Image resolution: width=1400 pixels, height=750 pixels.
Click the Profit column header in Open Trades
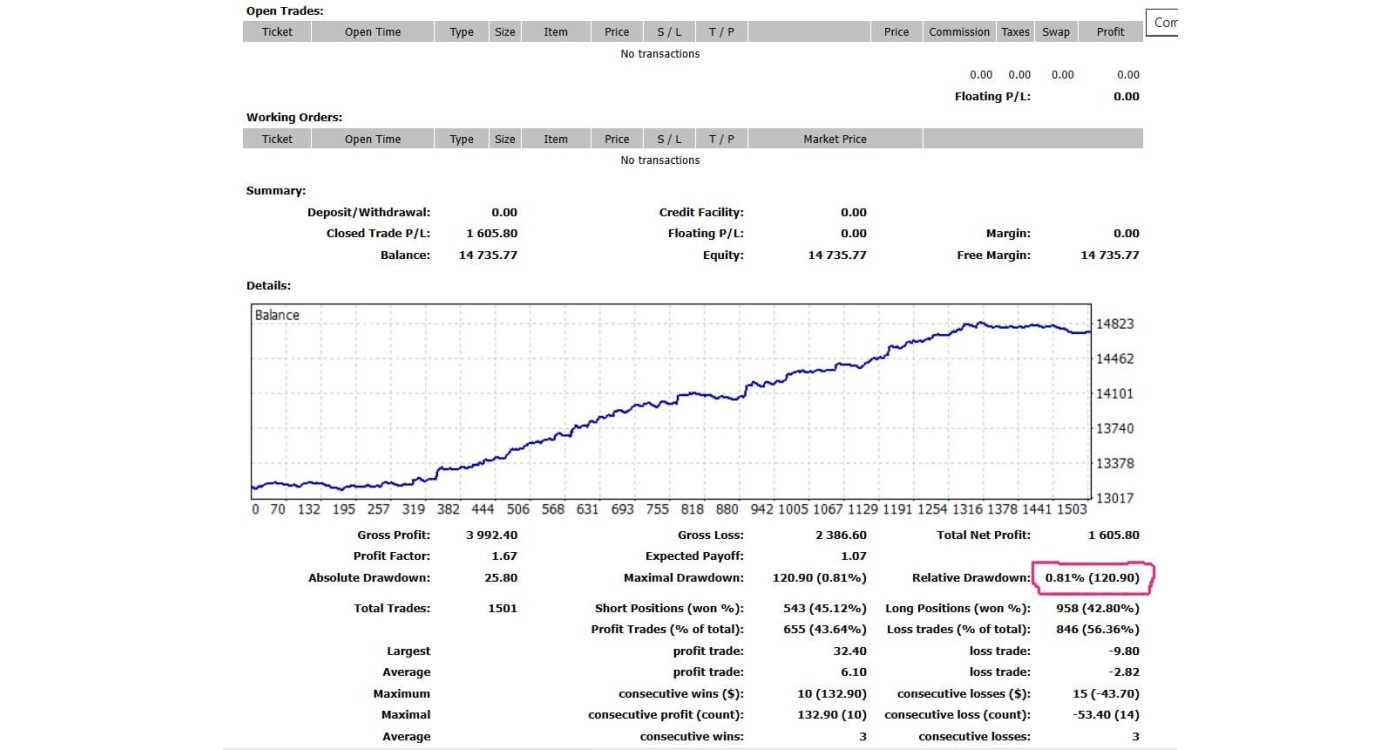click(1110, 32)
